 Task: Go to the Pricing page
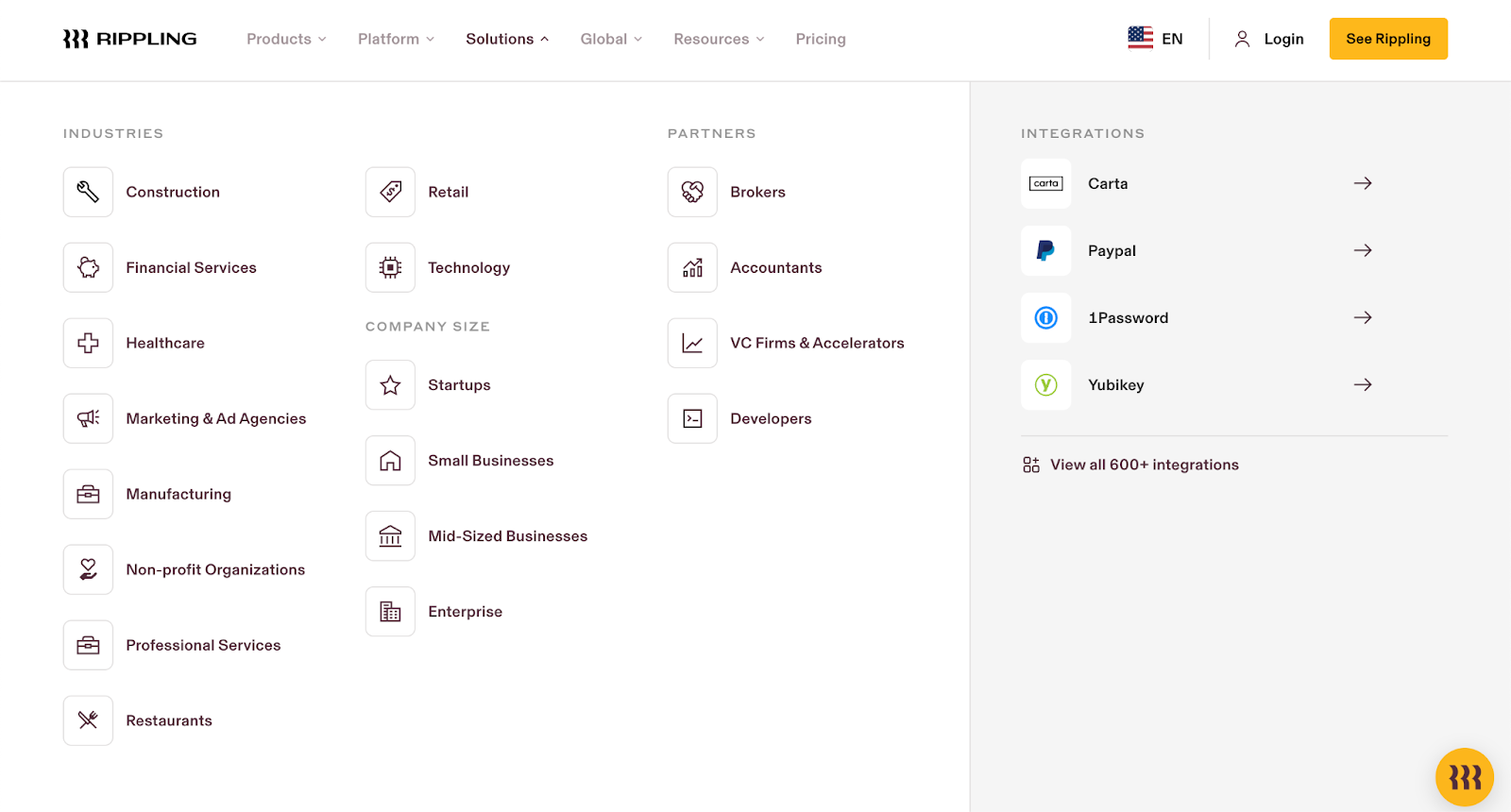coord(821,39)
